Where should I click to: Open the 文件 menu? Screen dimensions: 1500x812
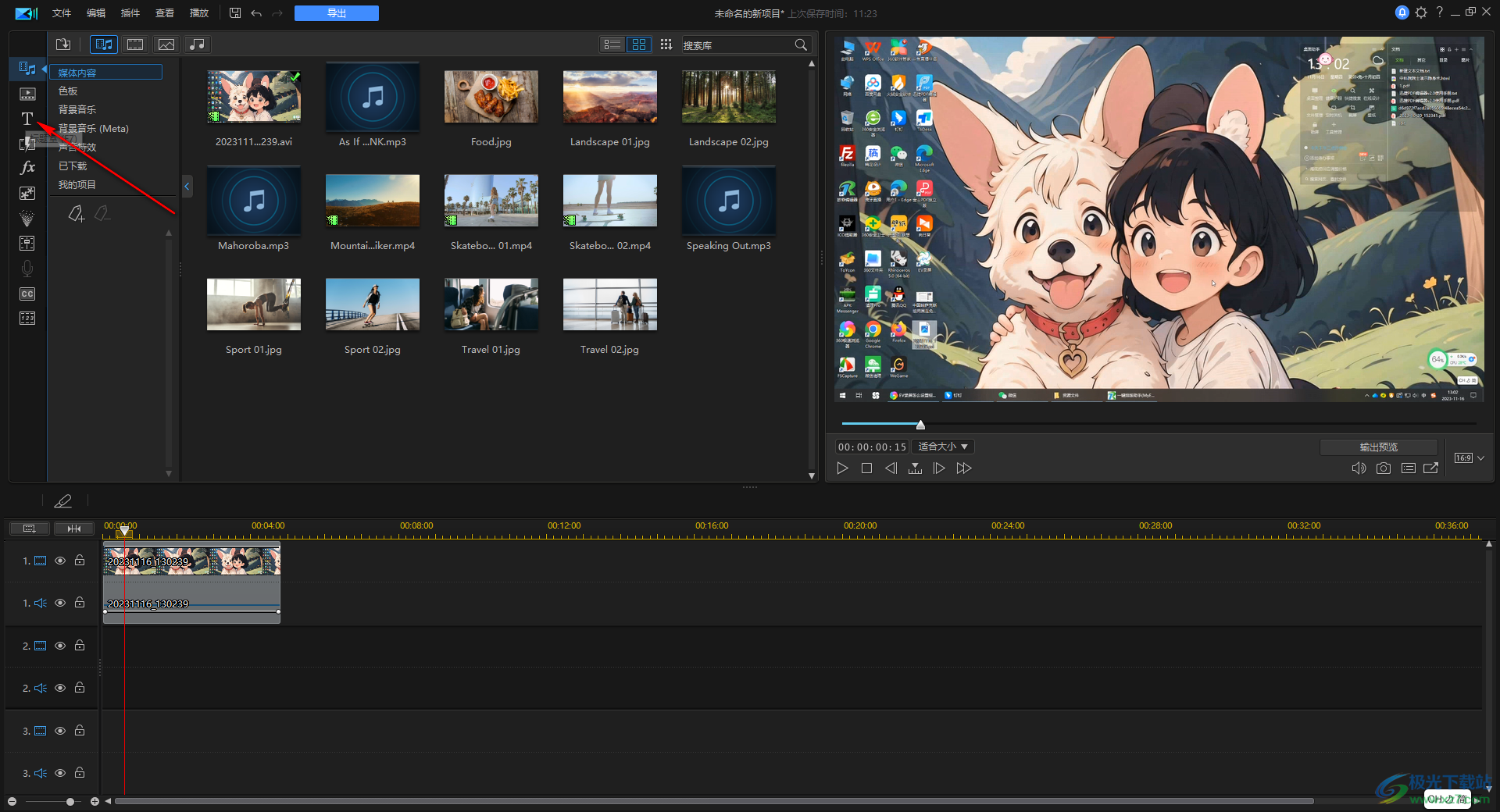[x=62, y=13]
